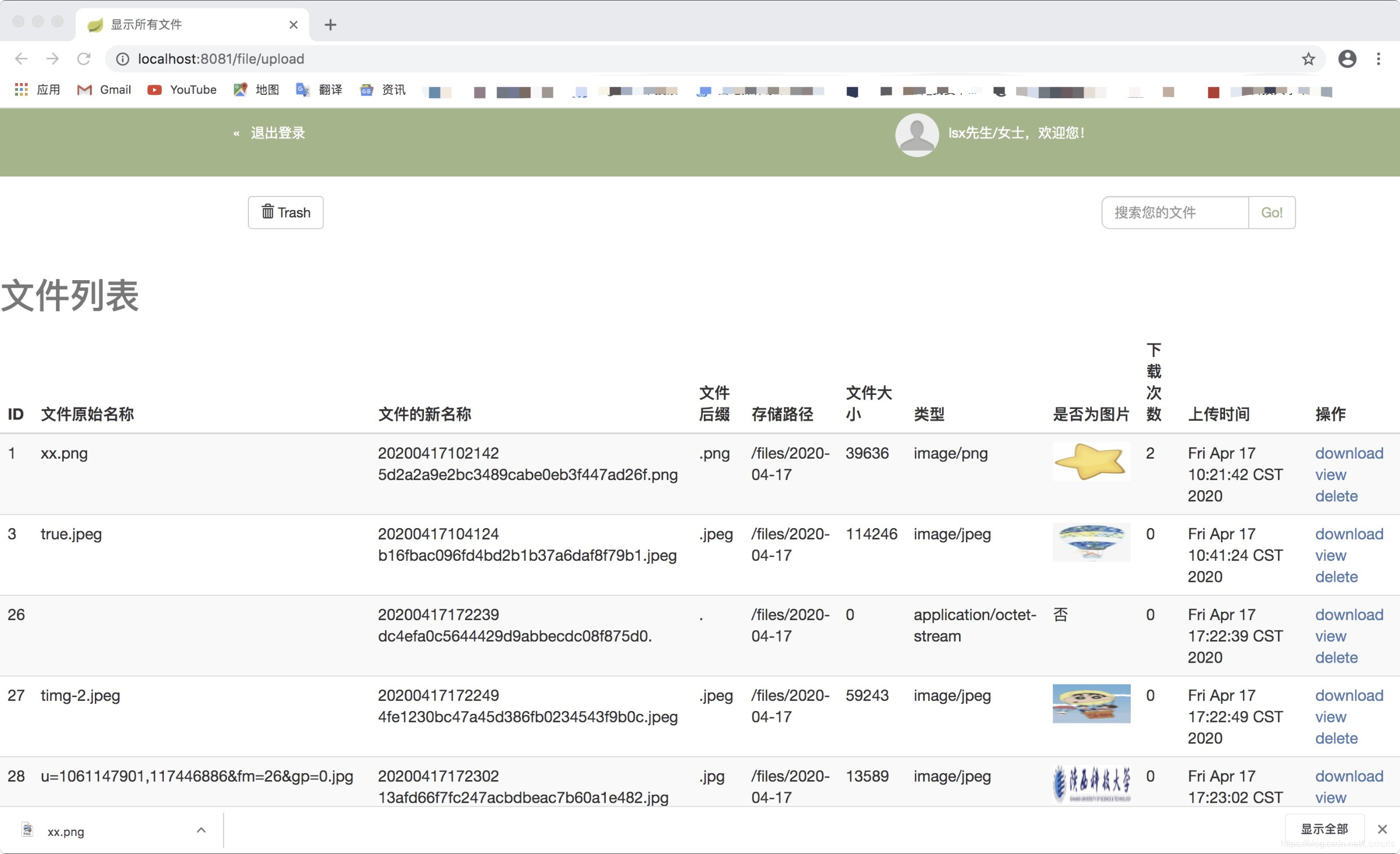Reload the page with the refresh icon
The height and width of the screenshot is (854, 1400).
84,59
